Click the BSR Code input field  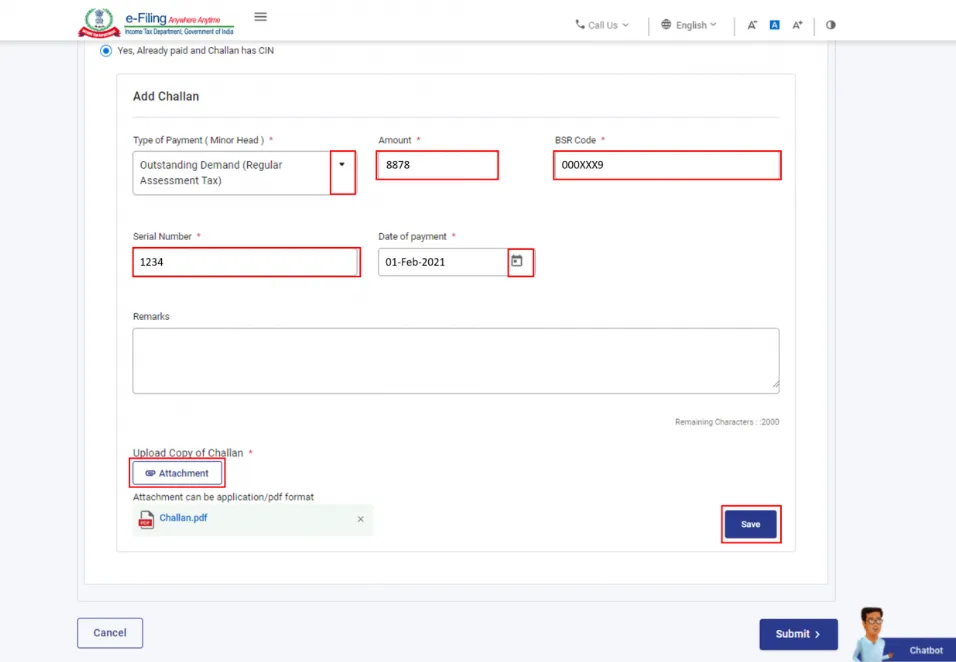667,165
